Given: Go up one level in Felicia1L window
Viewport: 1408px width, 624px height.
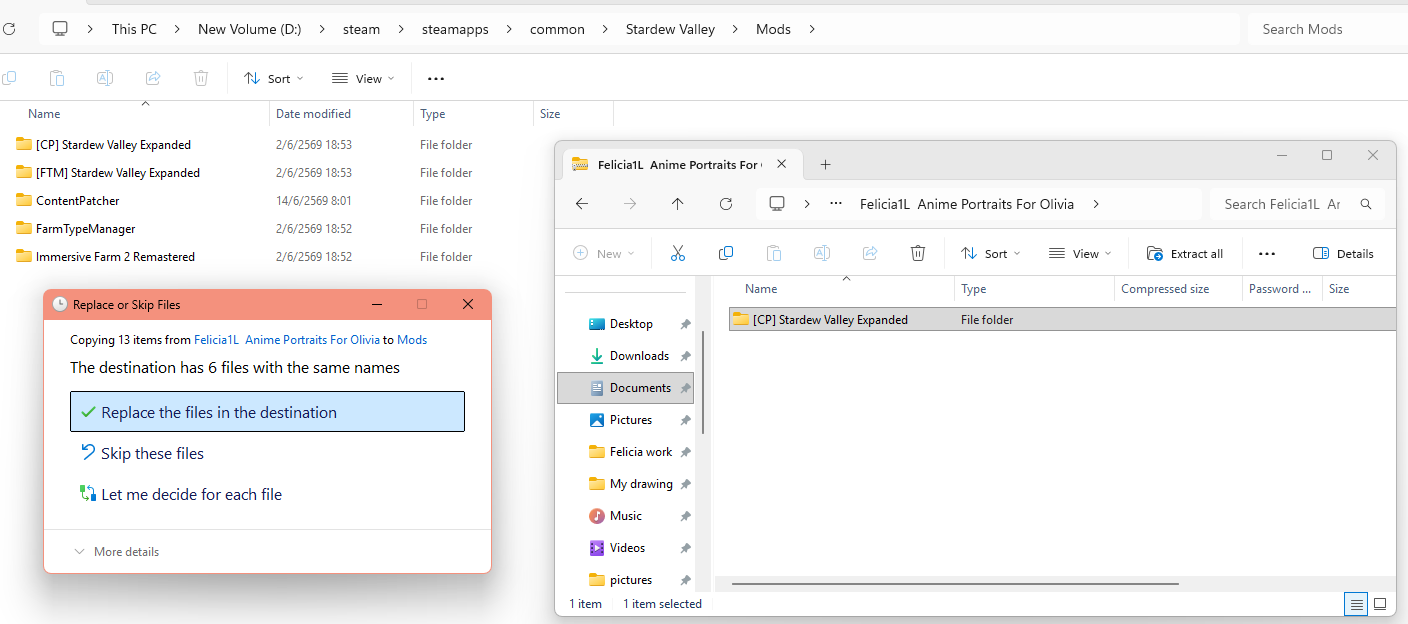Looking at the screenshot, I should coord(678,204).
